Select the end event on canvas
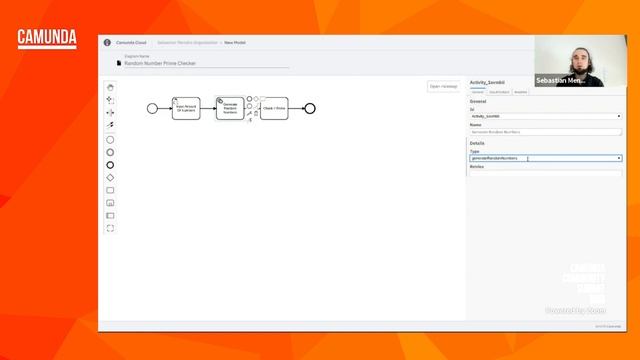This screenshot has width=640, height=360. [310, 109]
